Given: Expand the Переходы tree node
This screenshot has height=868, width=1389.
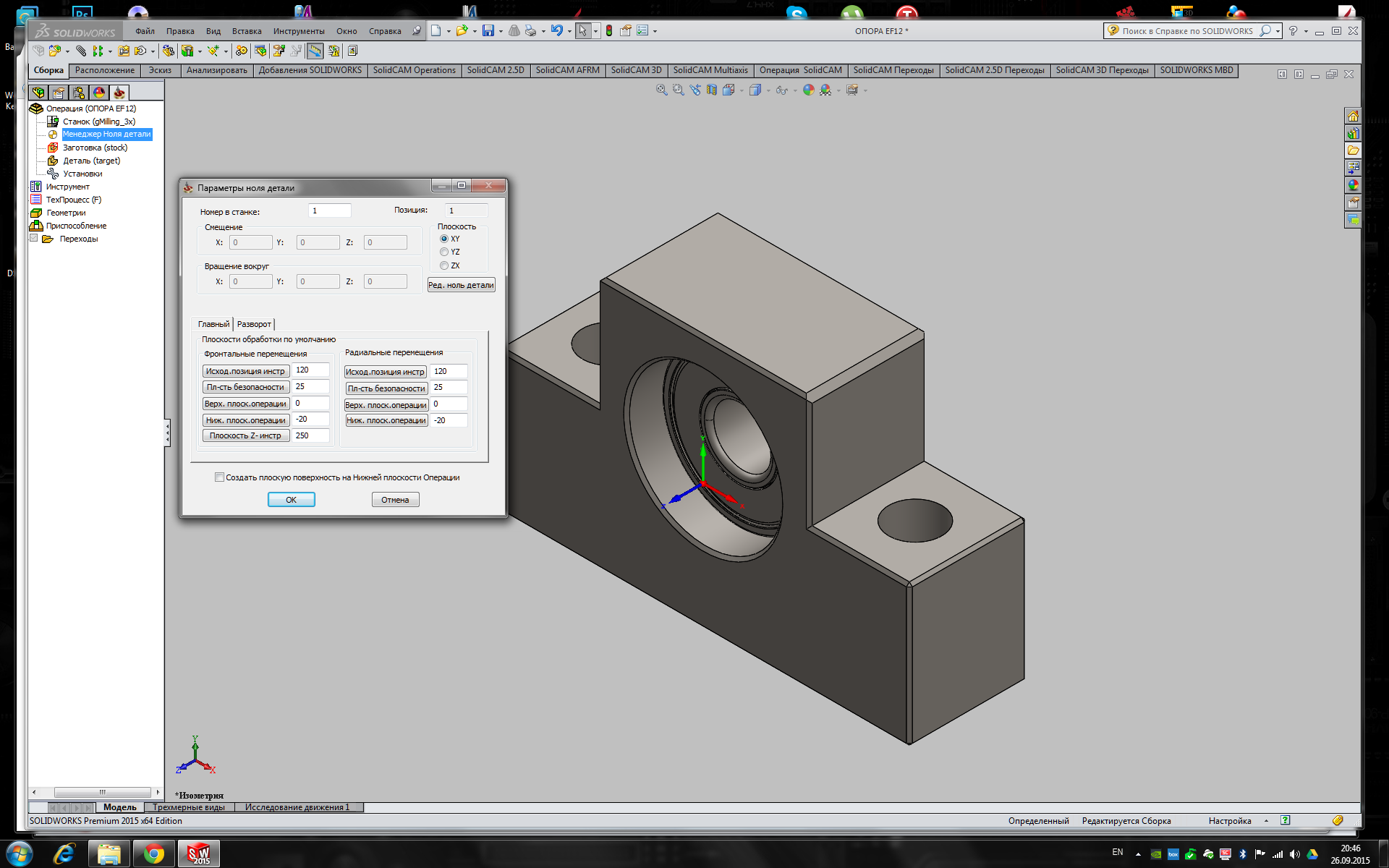Looking at the screenshot, I should click(33, 239).
